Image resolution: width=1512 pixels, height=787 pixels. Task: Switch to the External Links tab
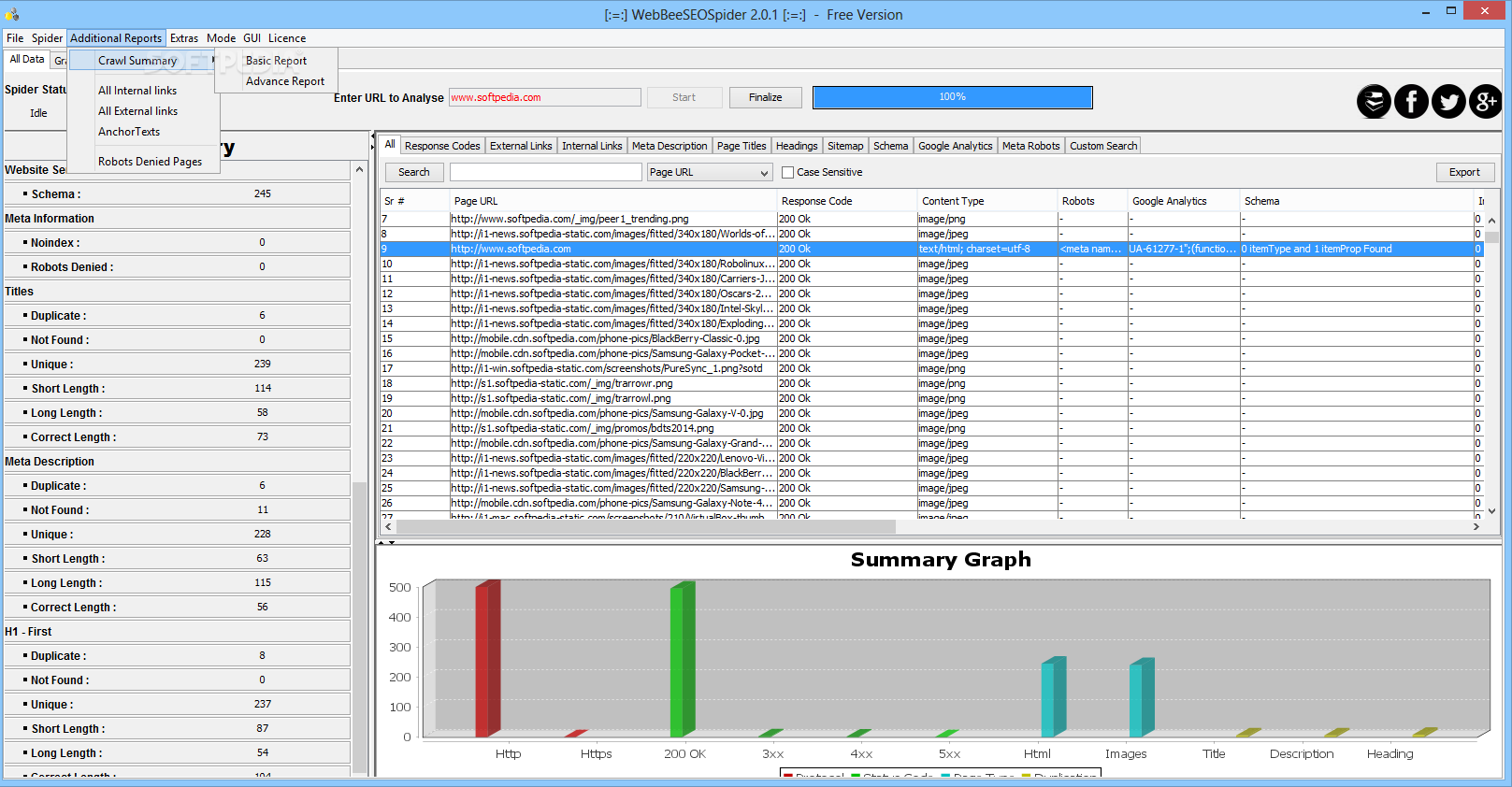[521, 146]
